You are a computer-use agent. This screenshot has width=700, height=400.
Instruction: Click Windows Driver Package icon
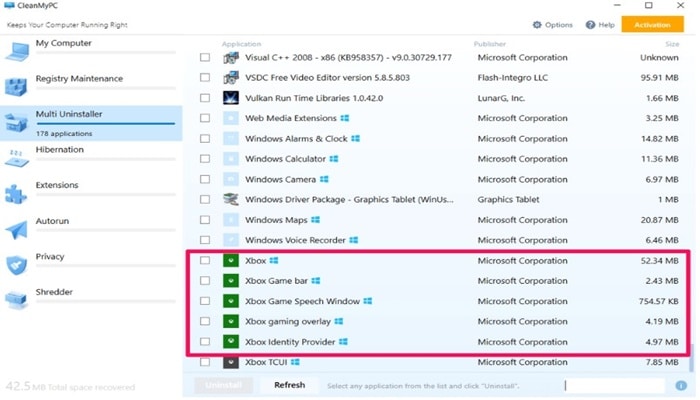[231, 199]
